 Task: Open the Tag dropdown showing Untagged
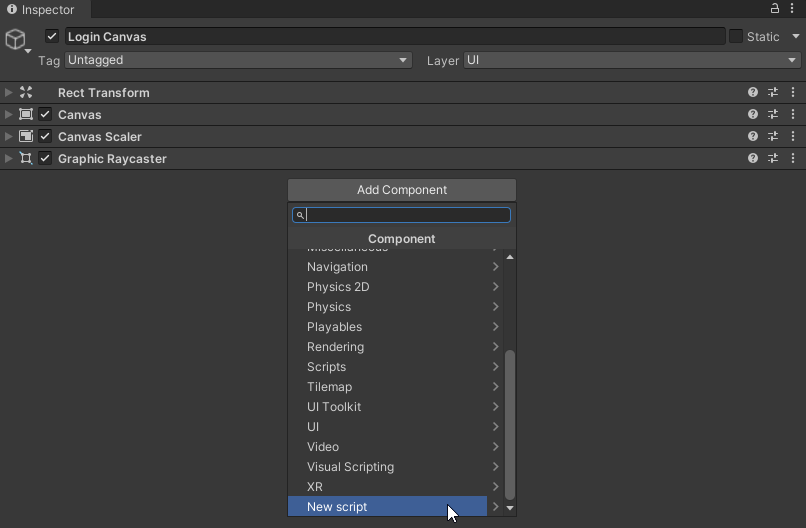click(237, 60)
